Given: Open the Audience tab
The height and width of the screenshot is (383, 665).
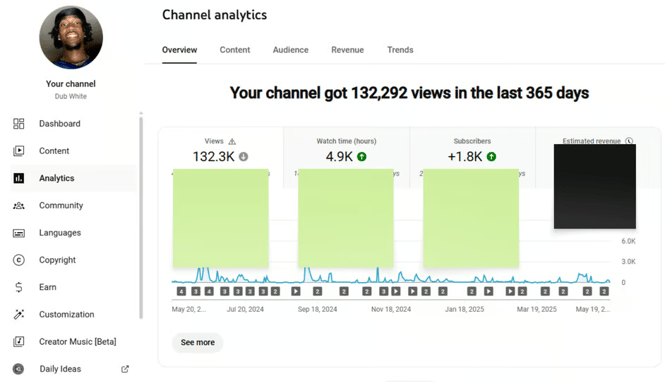Looking at the screenshot, I should [291, 50].
